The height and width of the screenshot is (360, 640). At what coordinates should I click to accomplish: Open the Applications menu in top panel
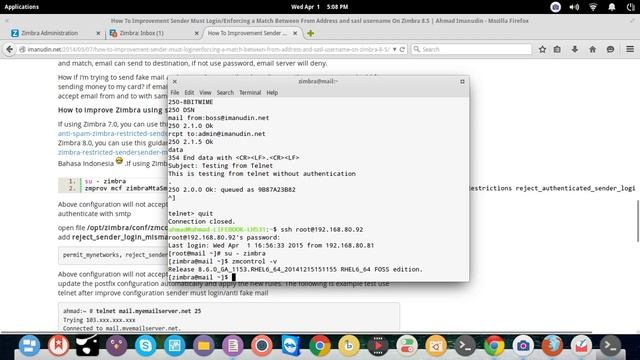(x=22, y=7)
